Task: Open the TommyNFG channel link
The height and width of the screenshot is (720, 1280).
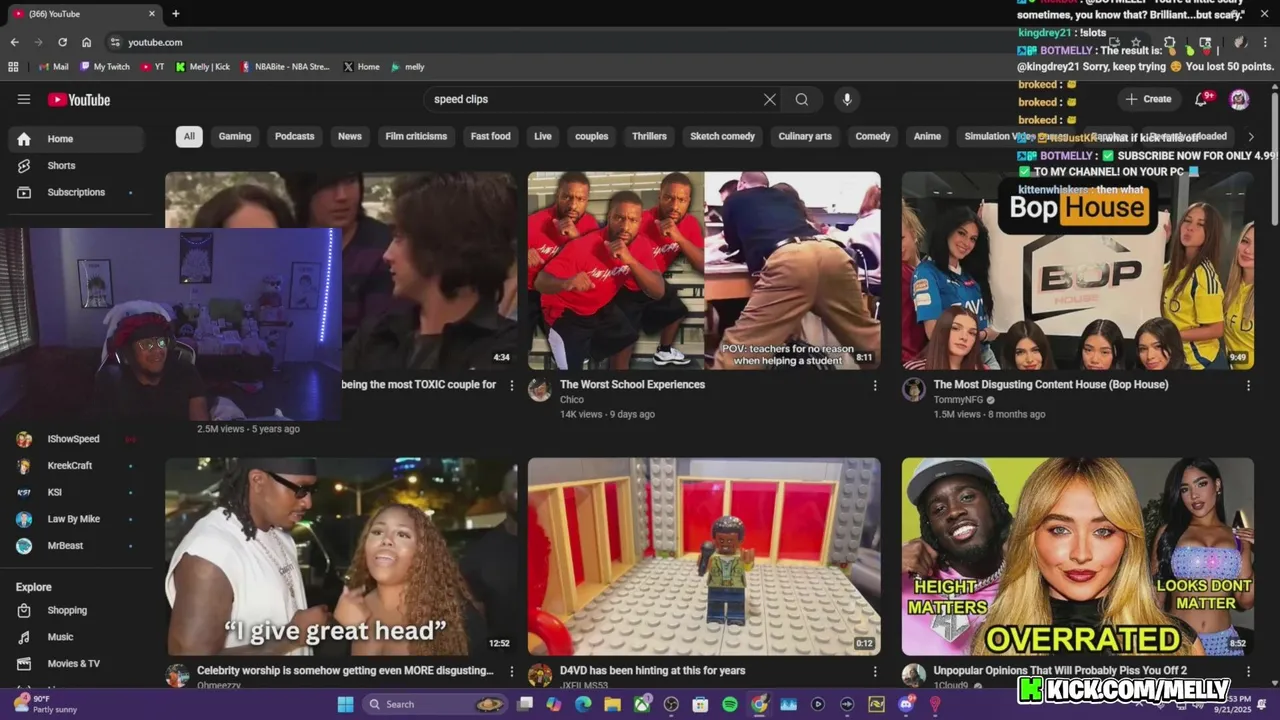Action: coord(958,400)
